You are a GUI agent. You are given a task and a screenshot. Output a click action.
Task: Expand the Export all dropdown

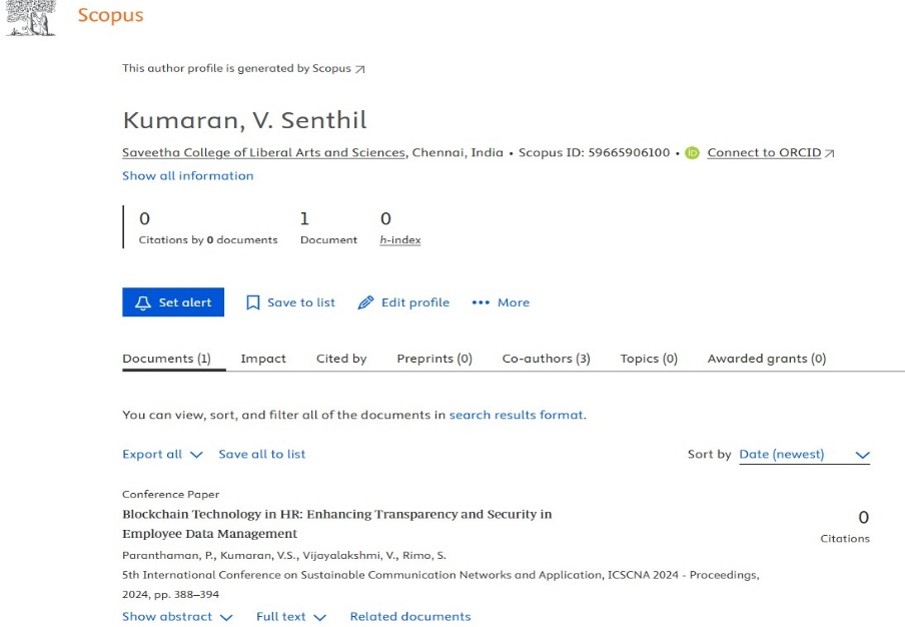[162, 454]
